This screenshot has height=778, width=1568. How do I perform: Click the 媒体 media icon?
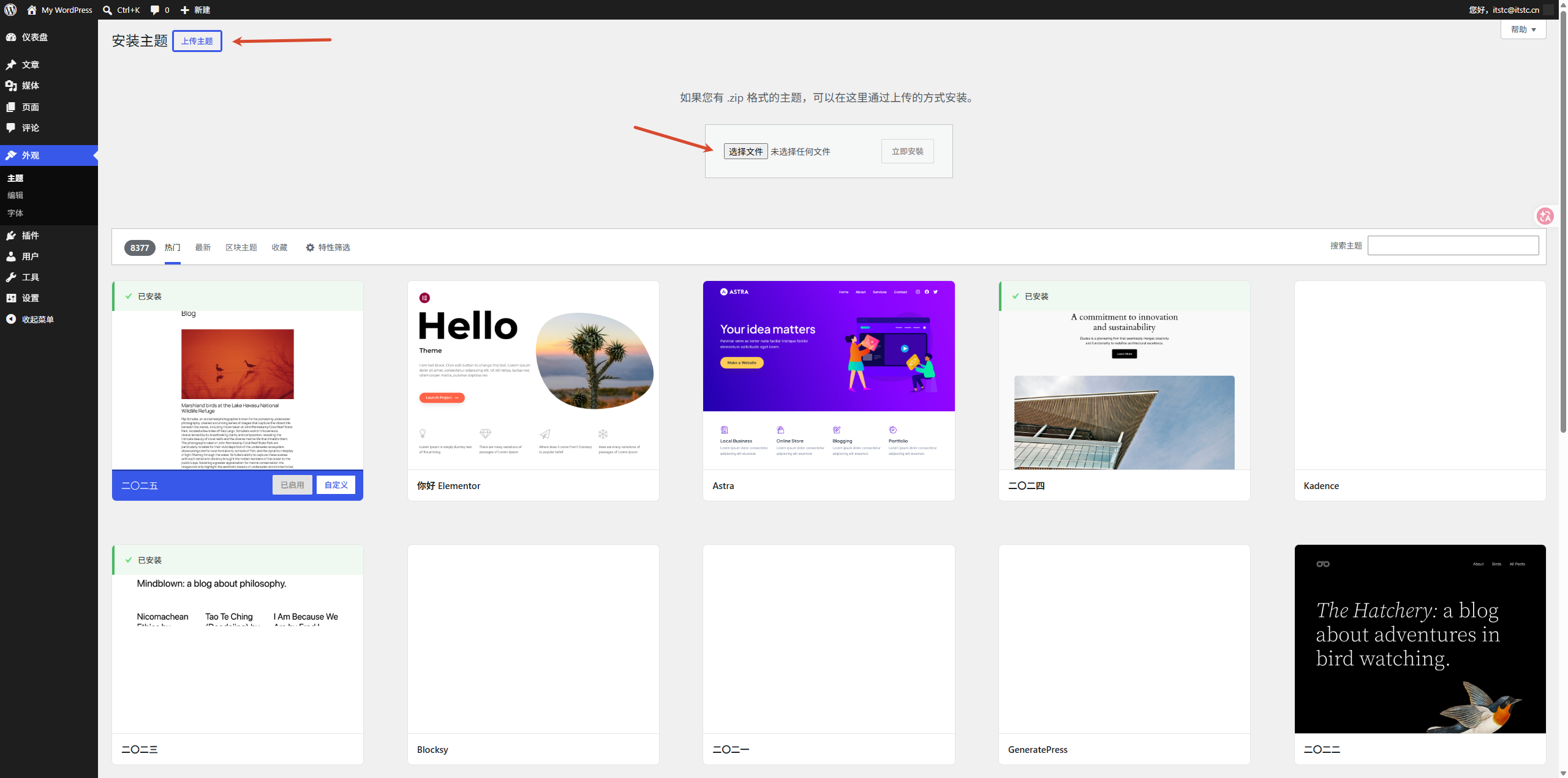pos(11,86)
